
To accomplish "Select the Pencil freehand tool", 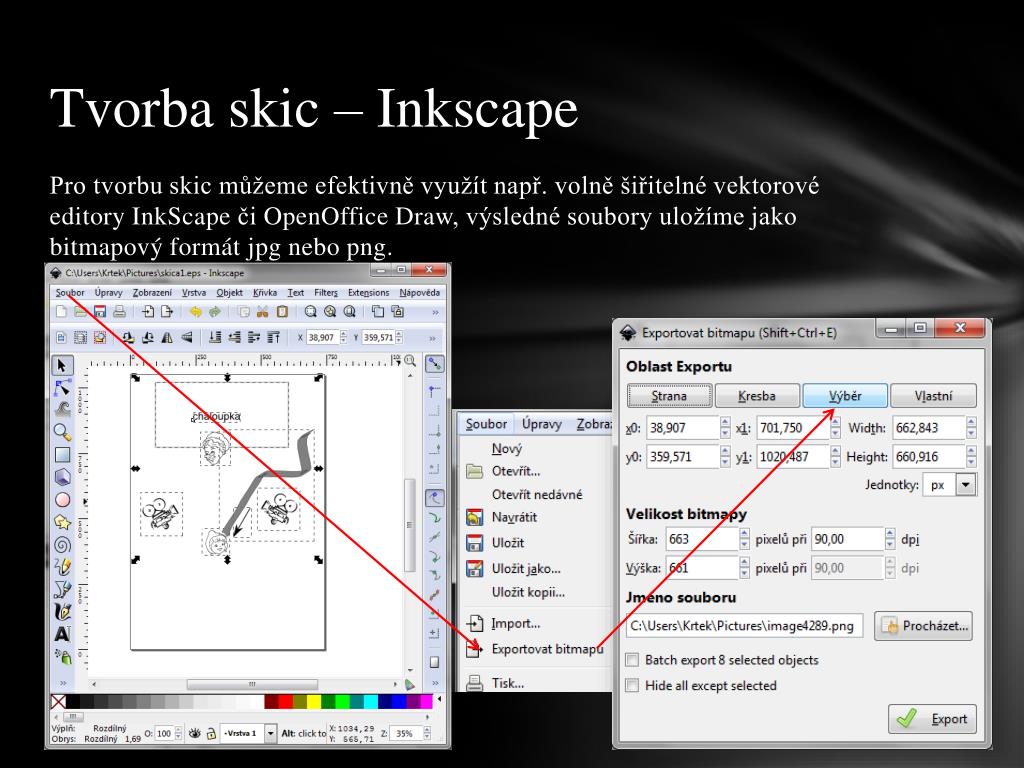I will pyautogui.click(x=62, y=566).
